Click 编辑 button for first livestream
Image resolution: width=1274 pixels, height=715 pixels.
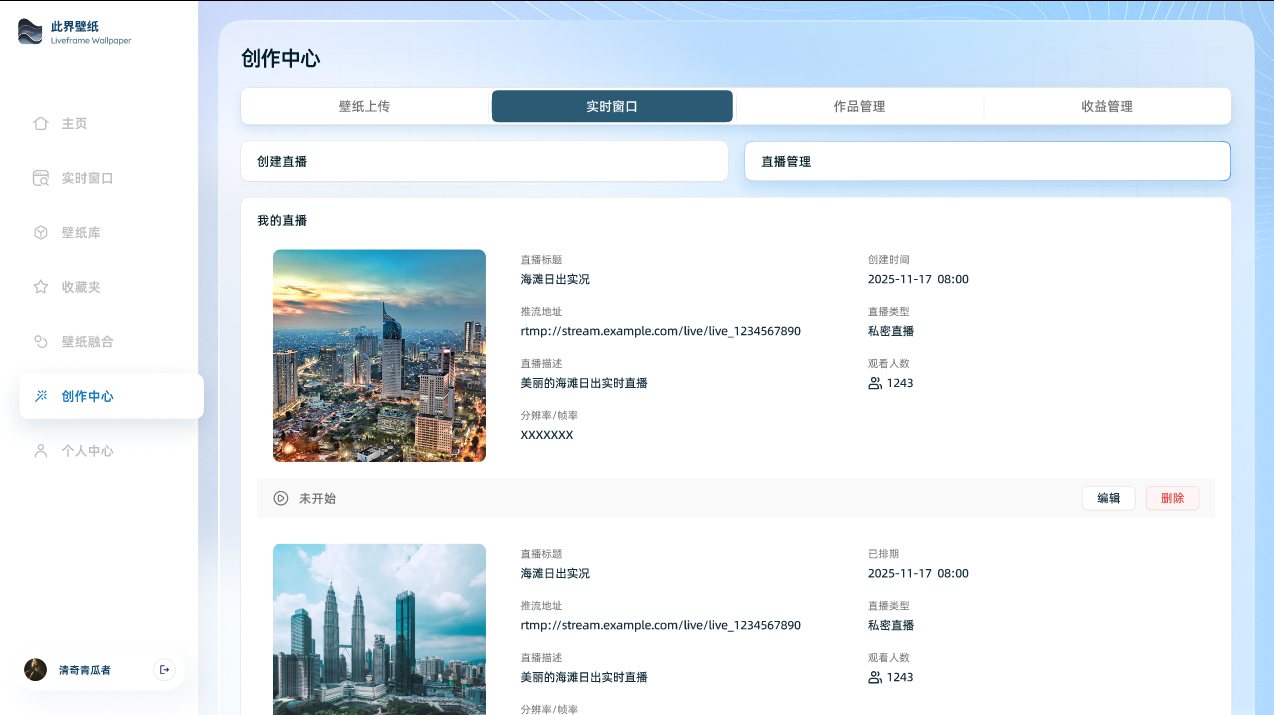(1108, 498)
